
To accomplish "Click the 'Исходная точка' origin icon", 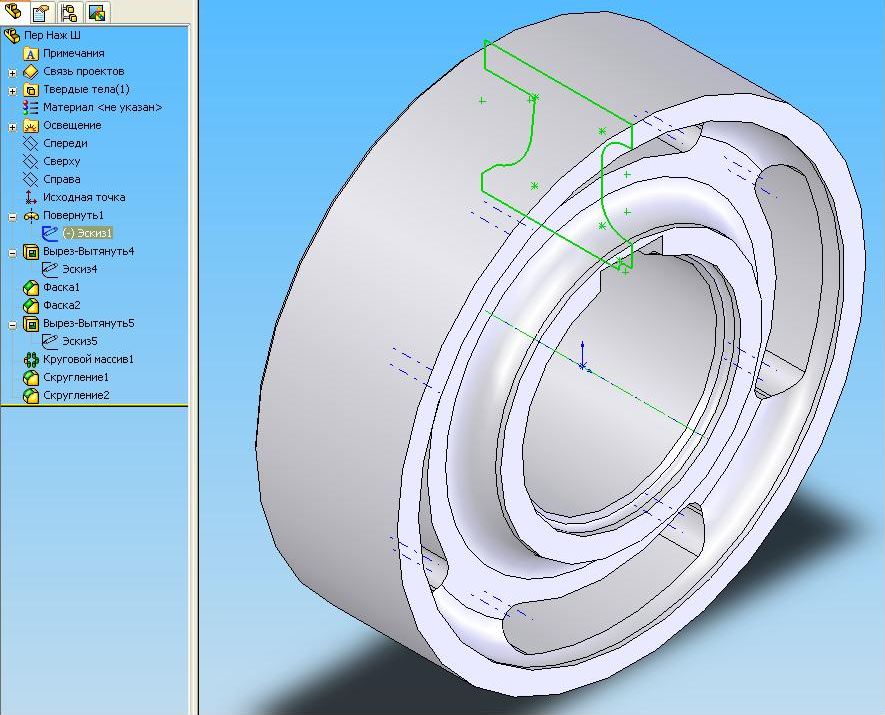I will [x=30, y=198].
